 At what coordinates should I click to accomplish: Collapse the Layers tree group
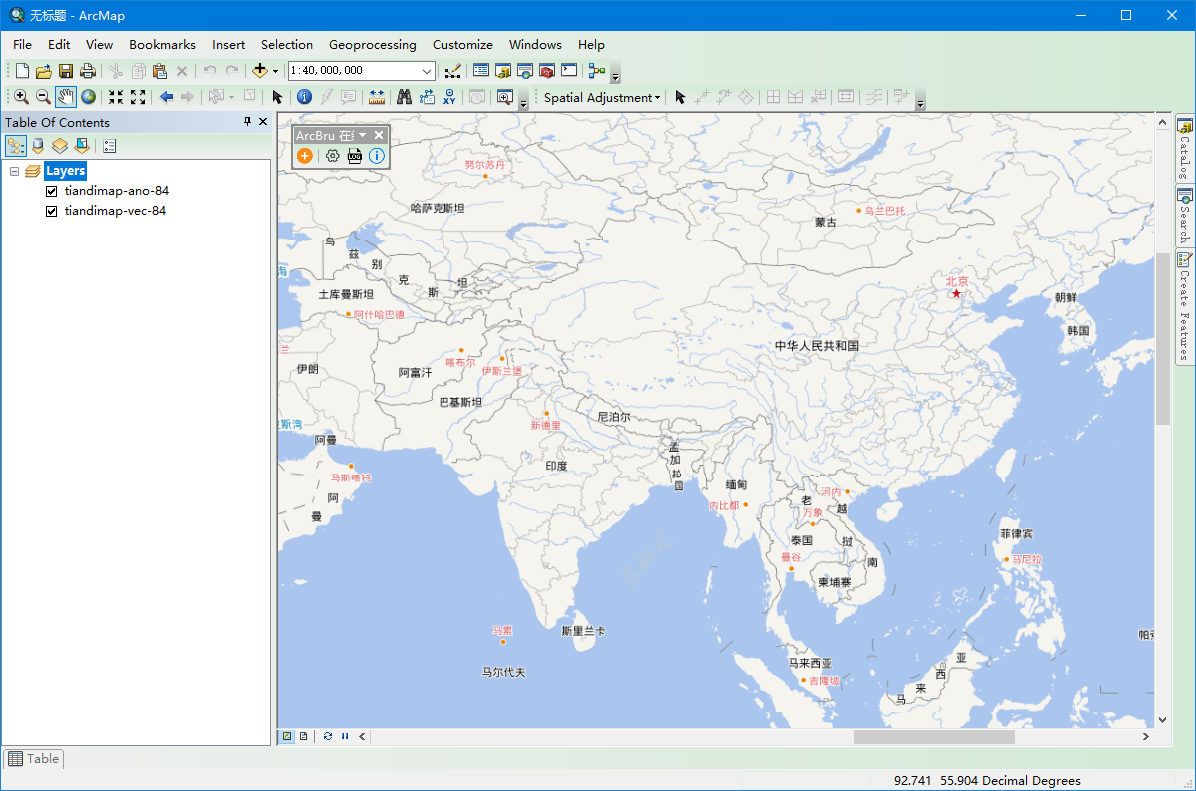14,172
